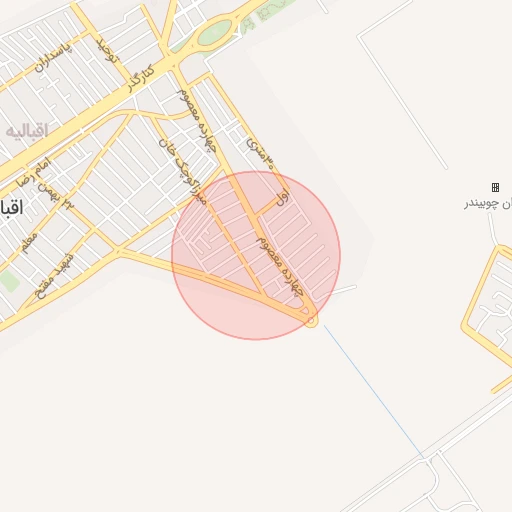The width and height of the screenshot is (512, 512).
Task: Select the پاسداران street label
Action: (53, 58)
